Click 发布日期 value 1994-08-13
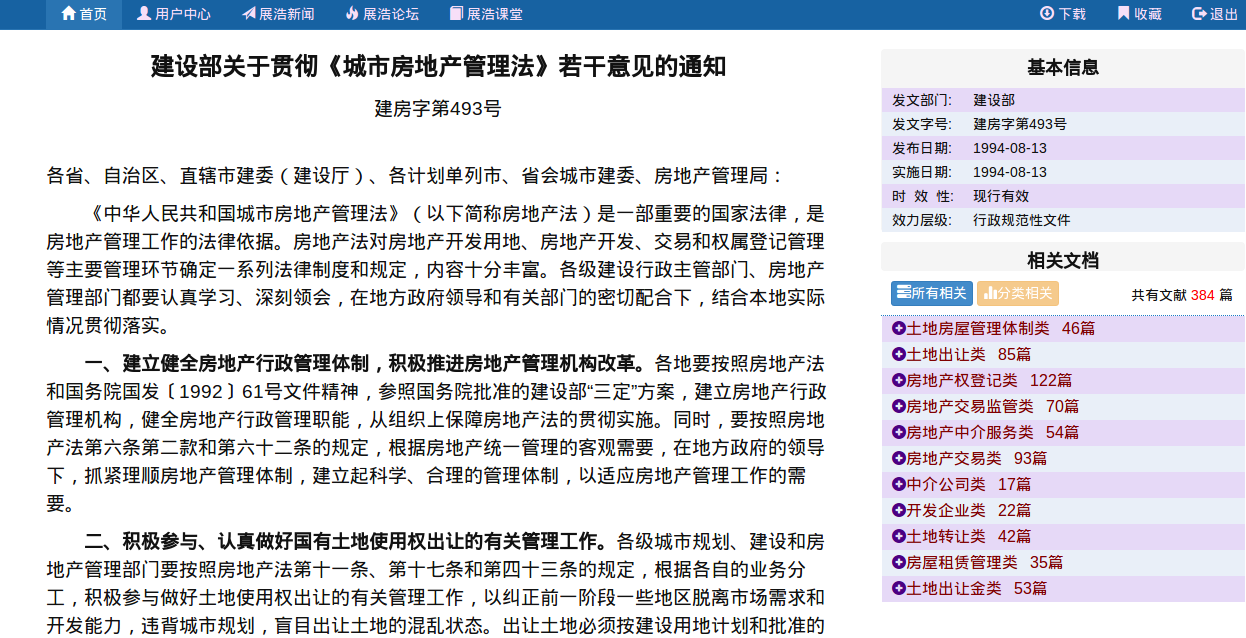Image resolution: width=1246 pixels, height=638 pixels. pos(1010,148)
